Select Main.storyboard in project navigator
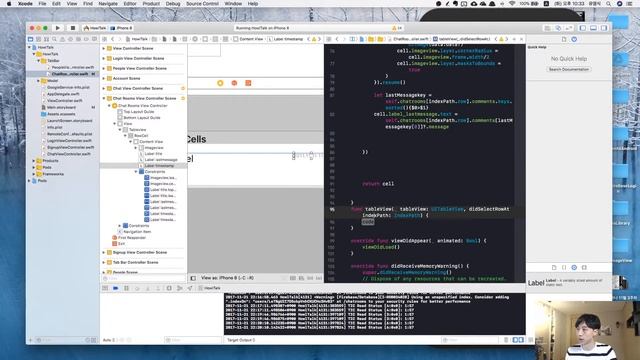This screenshot has height=360, width=640. (x=61, y=107)
